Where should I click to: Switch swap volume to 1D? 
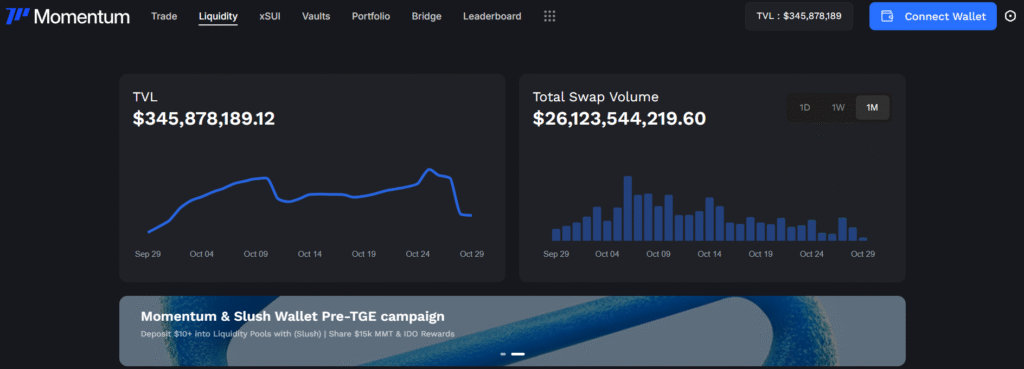coord(805,108)
